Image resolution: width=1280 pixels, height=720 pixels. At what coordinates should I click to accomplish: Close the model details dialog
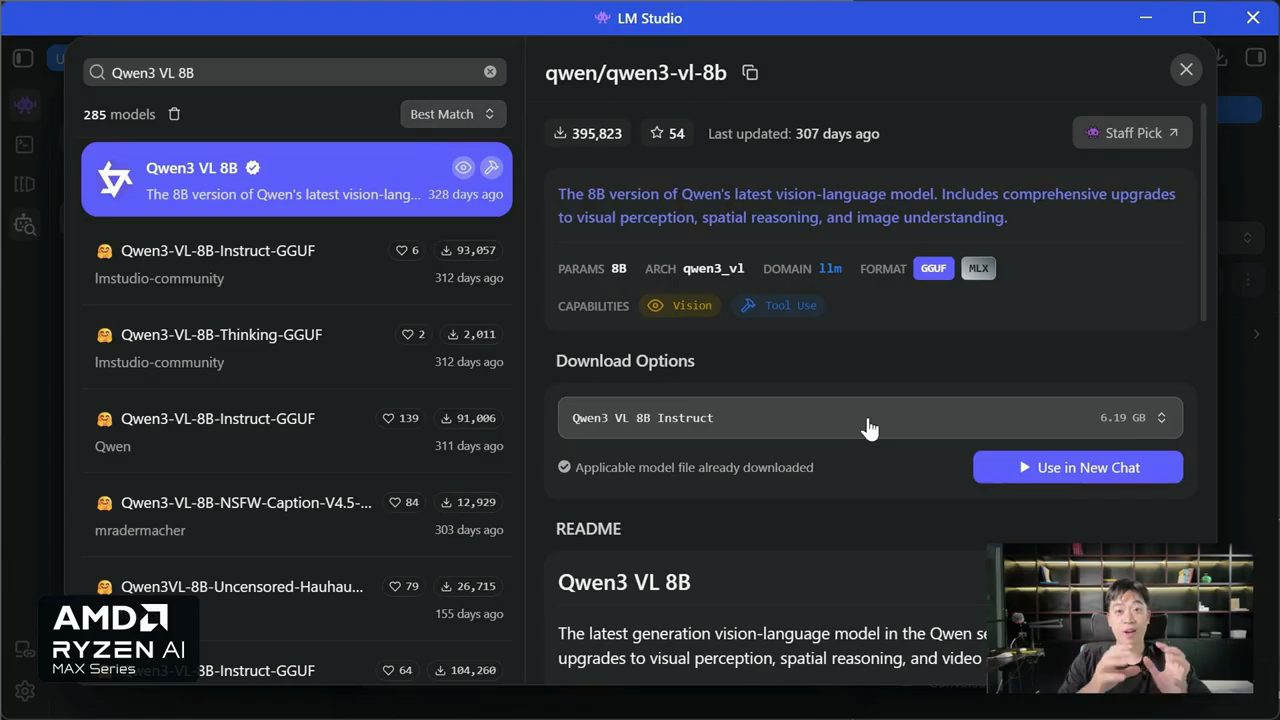[1186, 69]
